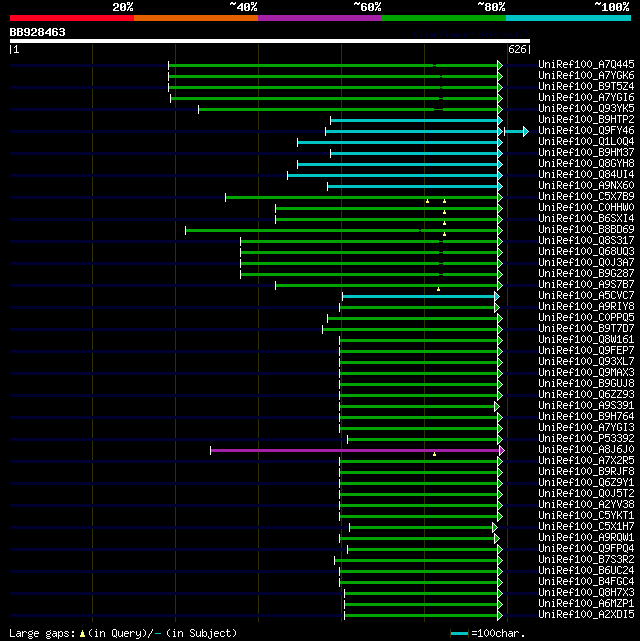Click the UniRef100_B9G287 label

(586, 274)
